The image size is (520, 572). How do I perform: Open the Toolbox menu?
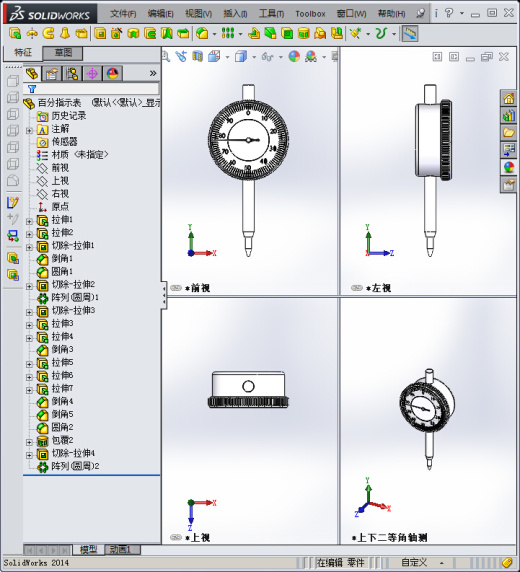tap(310, 14)
